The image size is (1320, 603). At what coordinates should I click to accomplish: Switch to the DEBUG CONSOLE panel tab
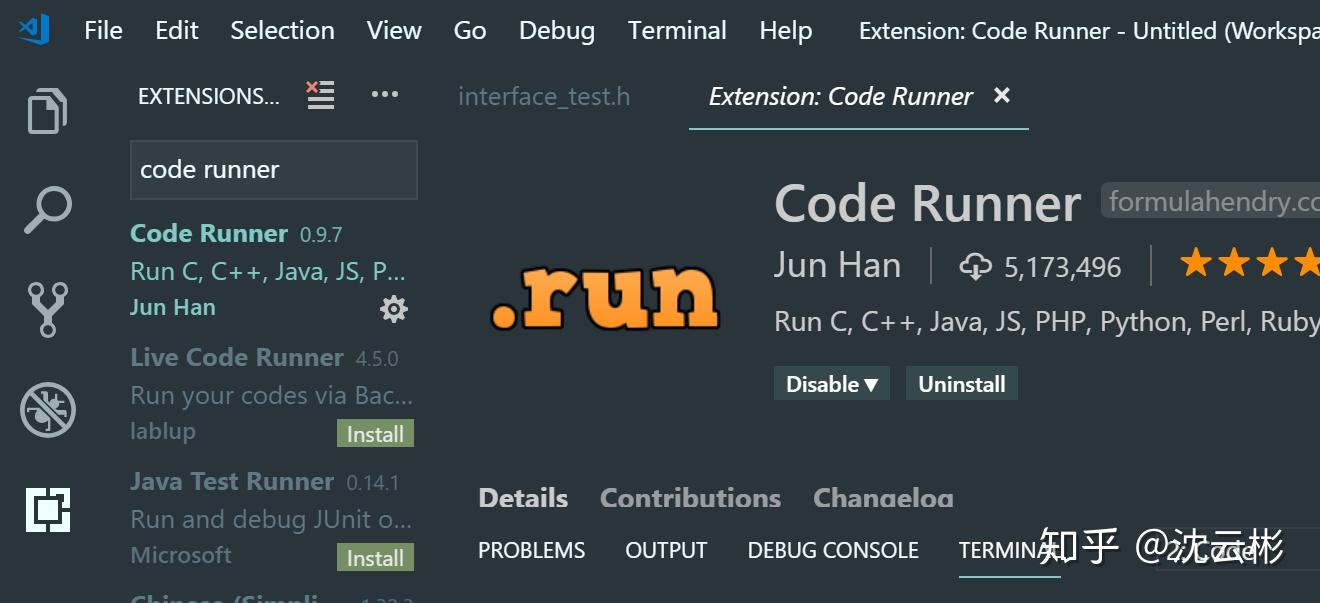[833, 549]
